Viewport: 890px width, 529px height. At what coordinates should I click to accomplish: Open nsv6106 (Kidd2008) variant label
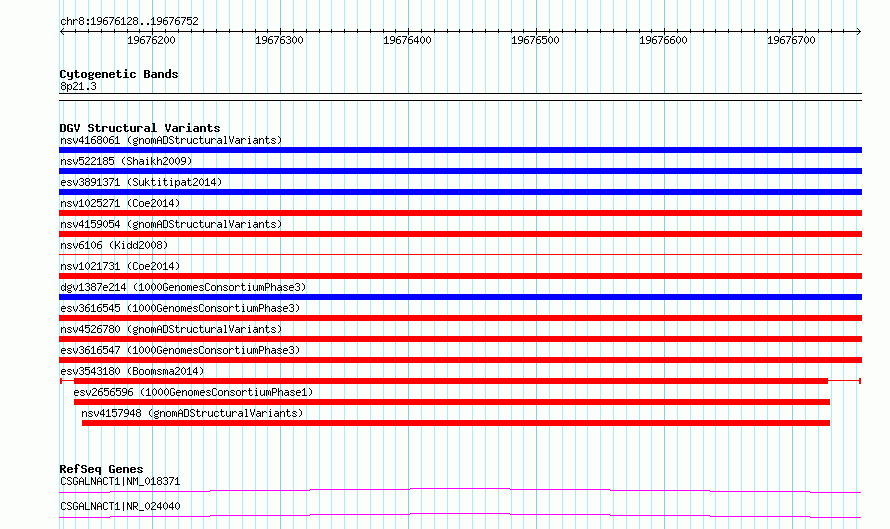(114, 245)
